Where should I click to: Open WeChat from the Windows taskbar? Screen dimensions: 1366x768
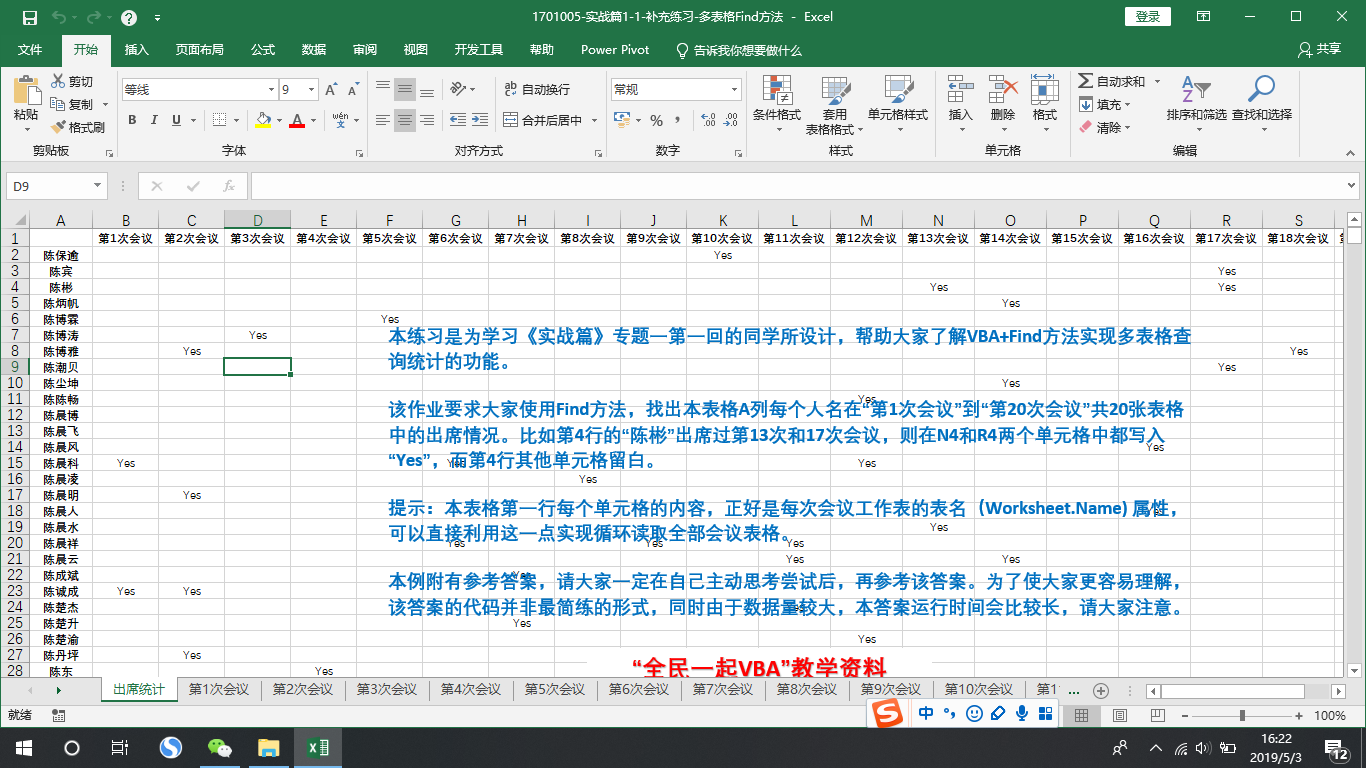219,747
